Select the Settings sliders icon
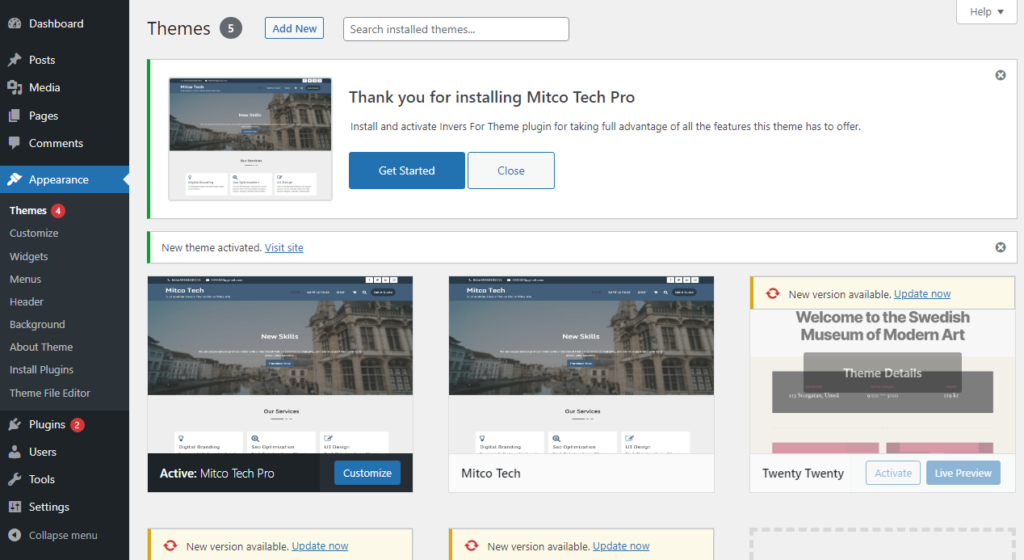 pyautogui.click(x=14, y=506)
